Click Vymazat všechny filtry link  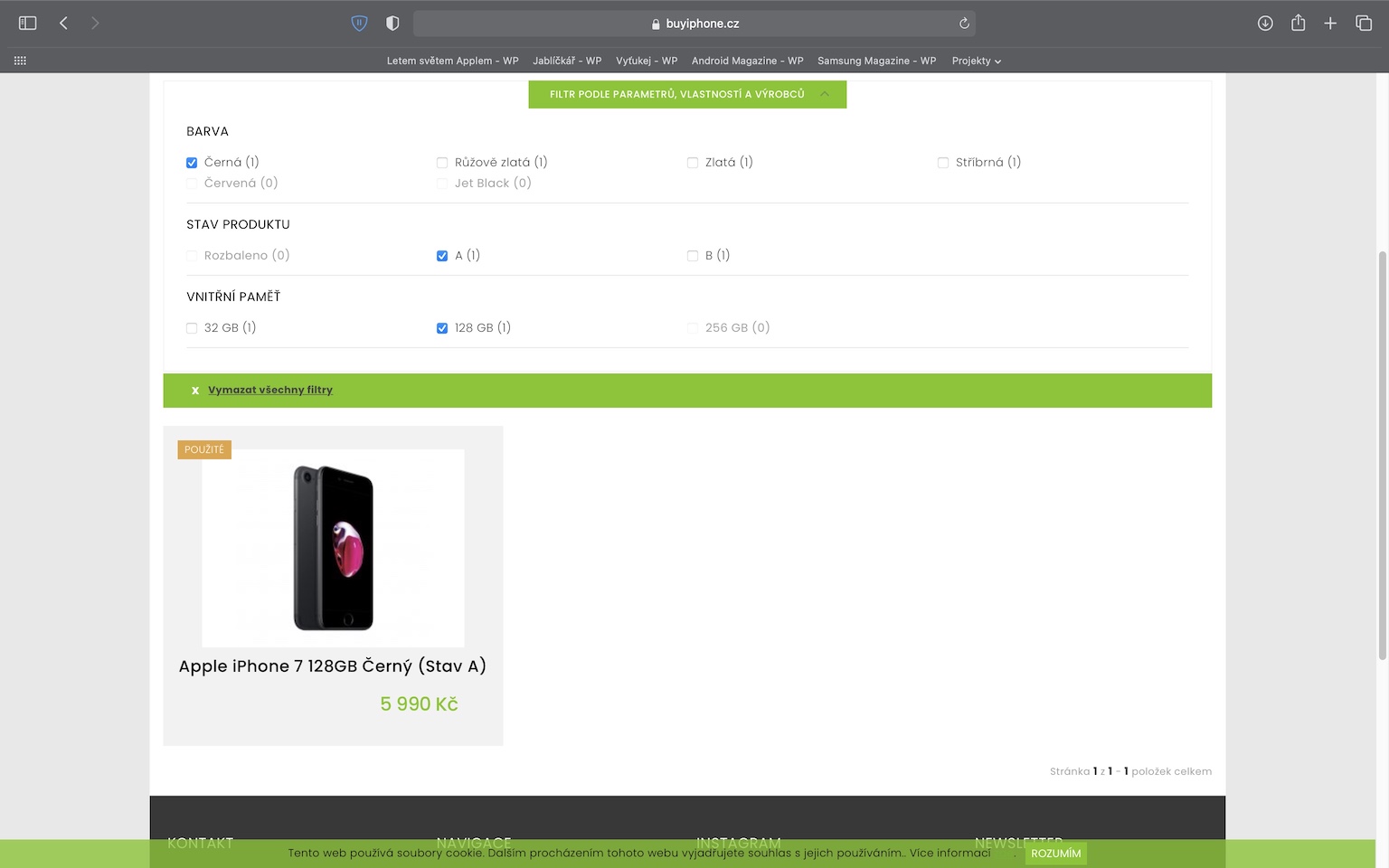(x=270, y=390)
